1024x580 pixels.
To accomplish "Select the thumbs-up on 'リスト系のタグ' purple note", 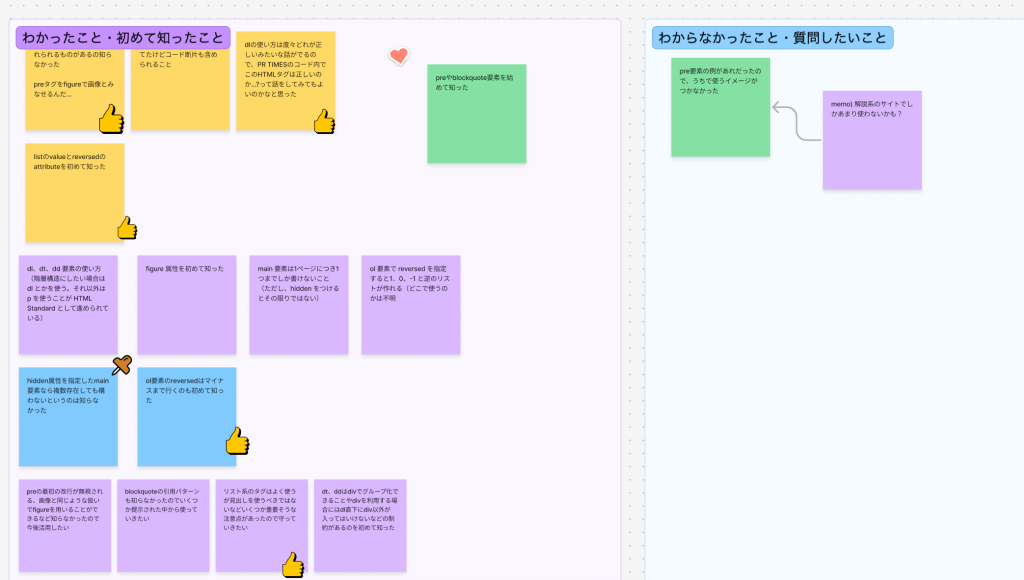I will click(x=292, y=566).
